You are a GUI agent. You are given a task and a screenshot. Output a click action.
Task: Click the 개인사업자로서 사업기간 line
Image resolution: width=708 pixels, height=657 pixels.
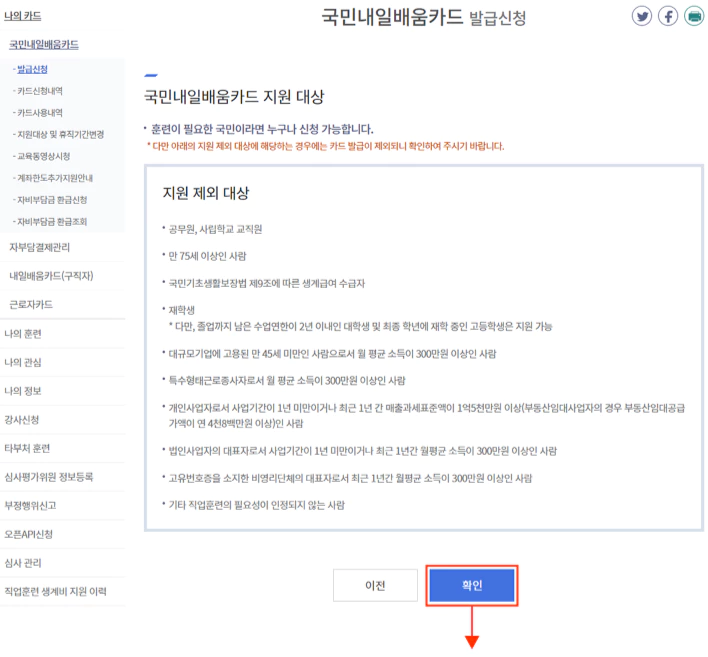pyautogui.click(x=427, y=415)
